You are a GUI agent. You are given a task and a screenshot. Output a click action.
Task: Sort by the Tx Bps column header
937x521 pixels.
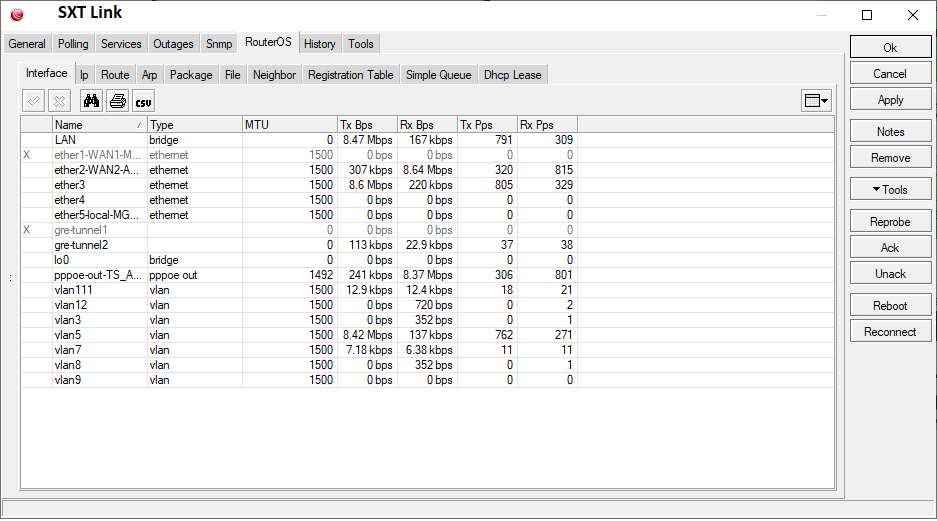(368, 125)
